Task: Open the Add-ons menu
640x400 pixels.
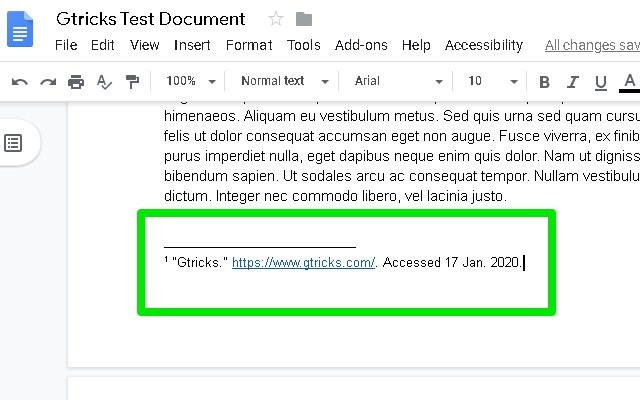Action: pos(361,45)
